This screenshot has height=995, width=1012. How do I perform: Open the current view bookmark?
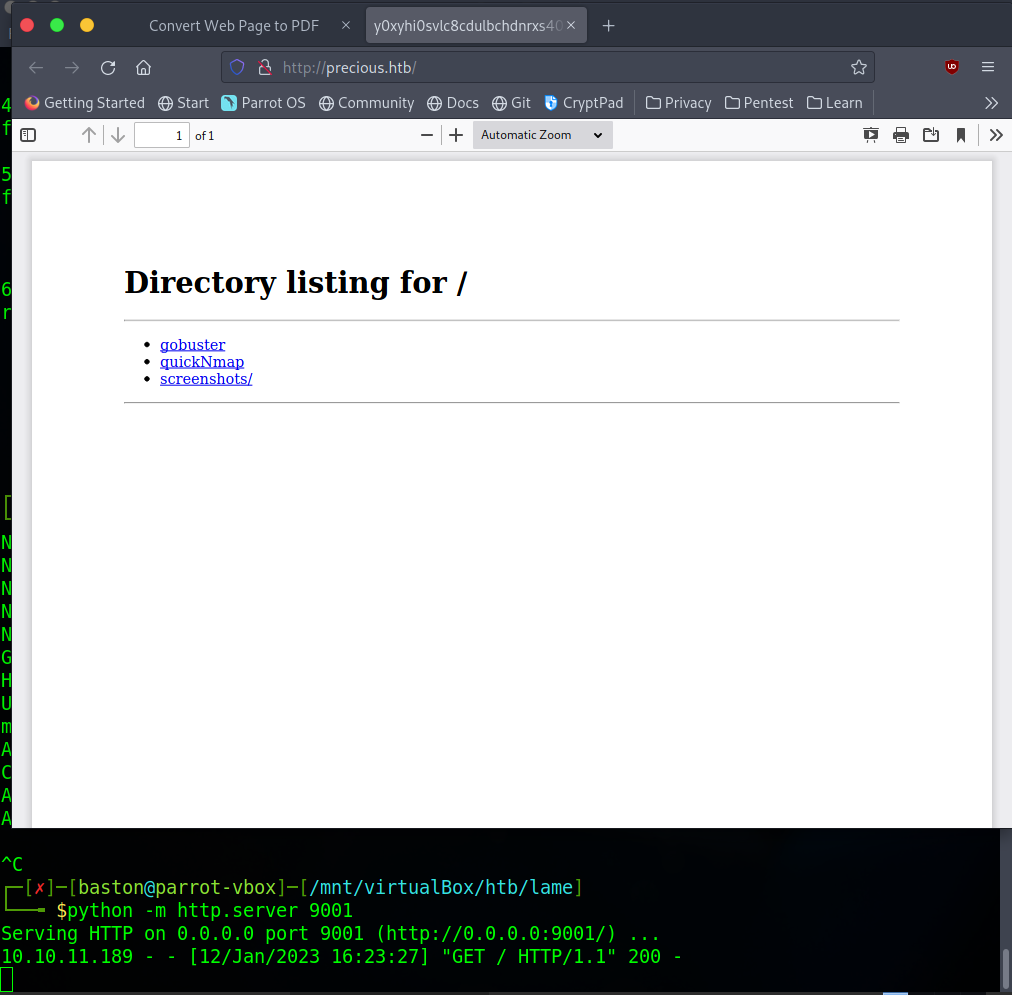(961, 134)
